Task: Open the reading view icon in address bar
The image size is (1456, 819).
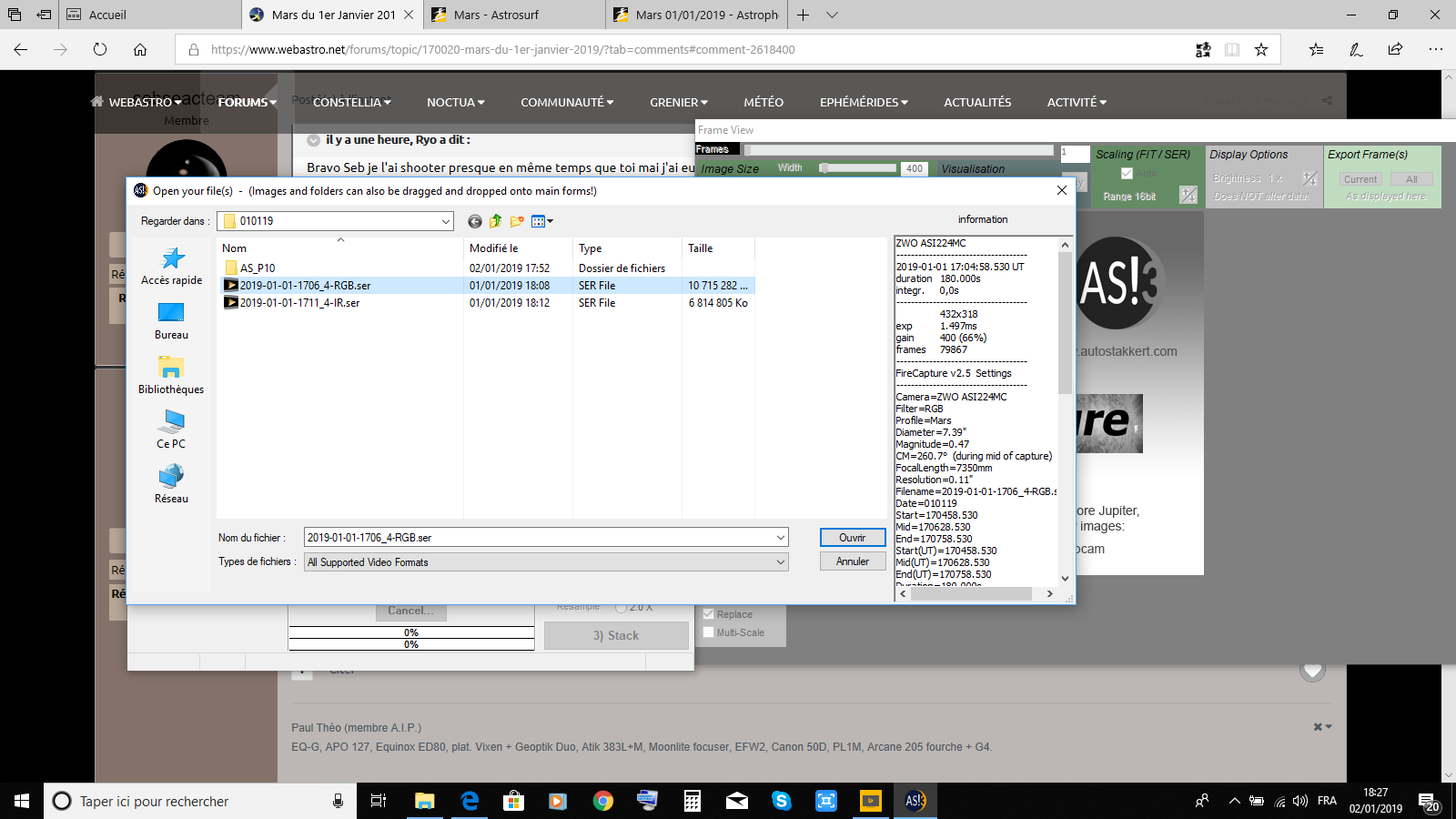Action: 1232,50
